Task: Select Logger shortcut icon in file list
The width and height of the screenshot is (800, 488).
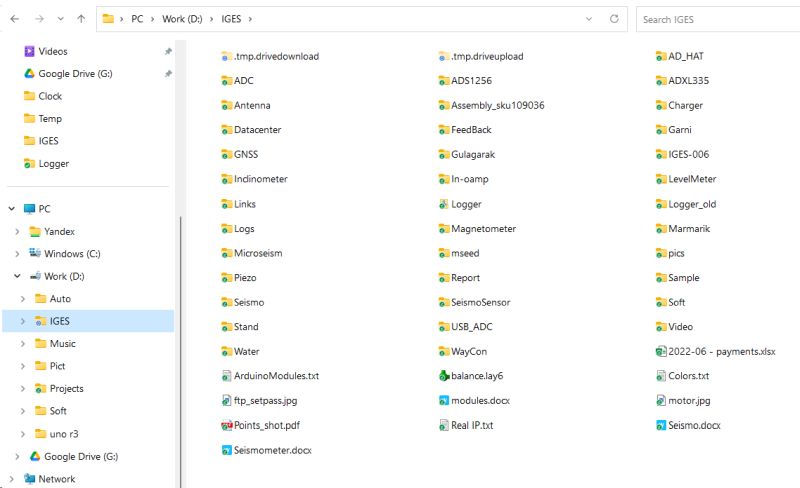Action: coord(444,204)
